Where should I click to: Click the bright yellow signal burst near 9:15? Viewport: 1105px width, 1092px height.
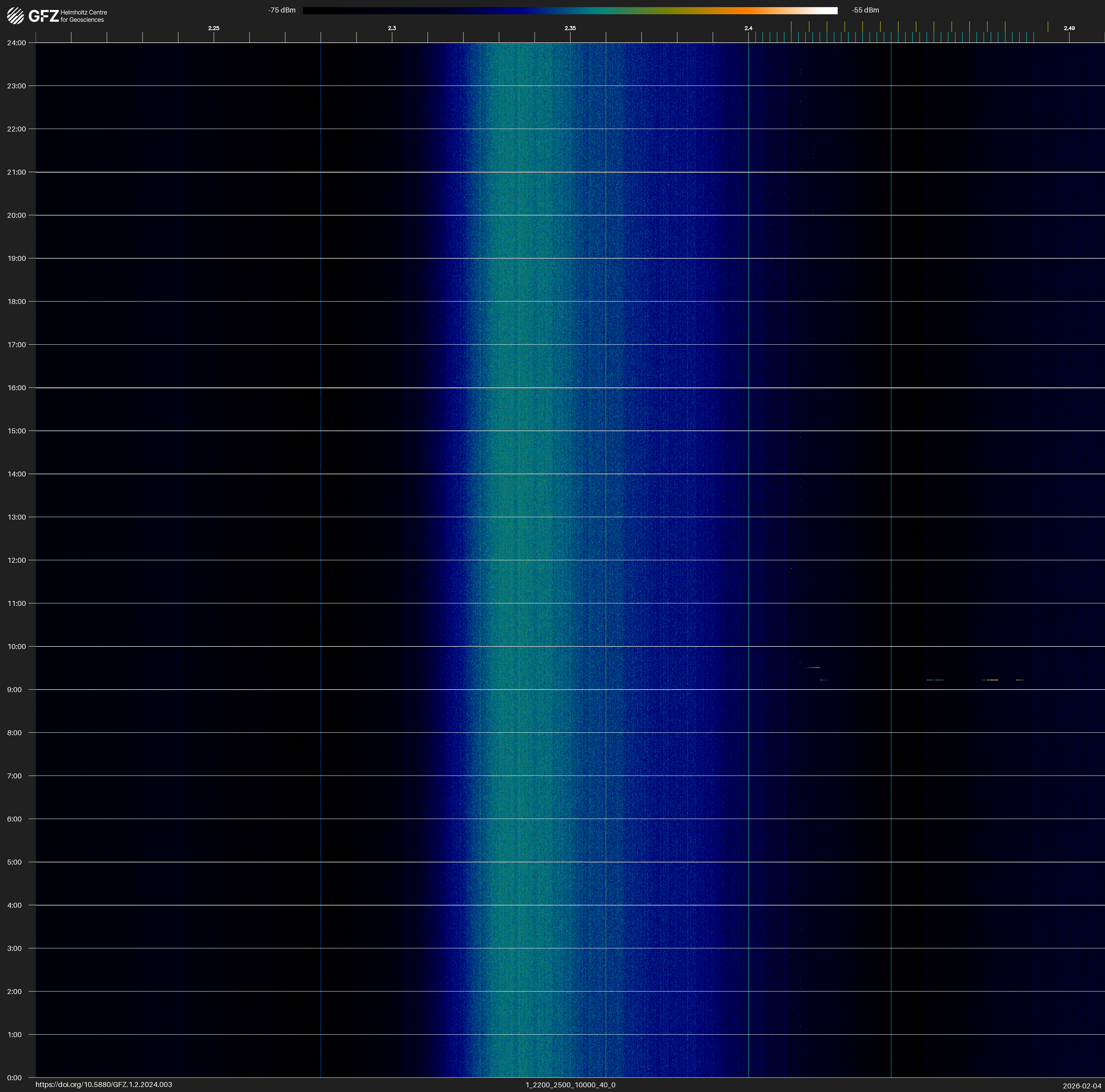coord(992,680)
